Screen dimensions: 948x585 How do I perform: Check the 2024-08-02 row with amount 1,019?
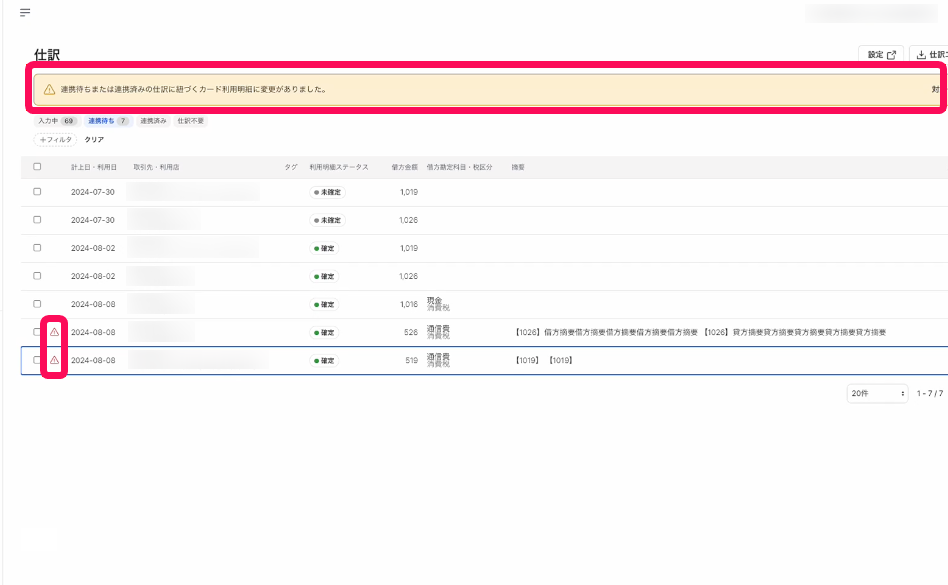pos(37,248)
